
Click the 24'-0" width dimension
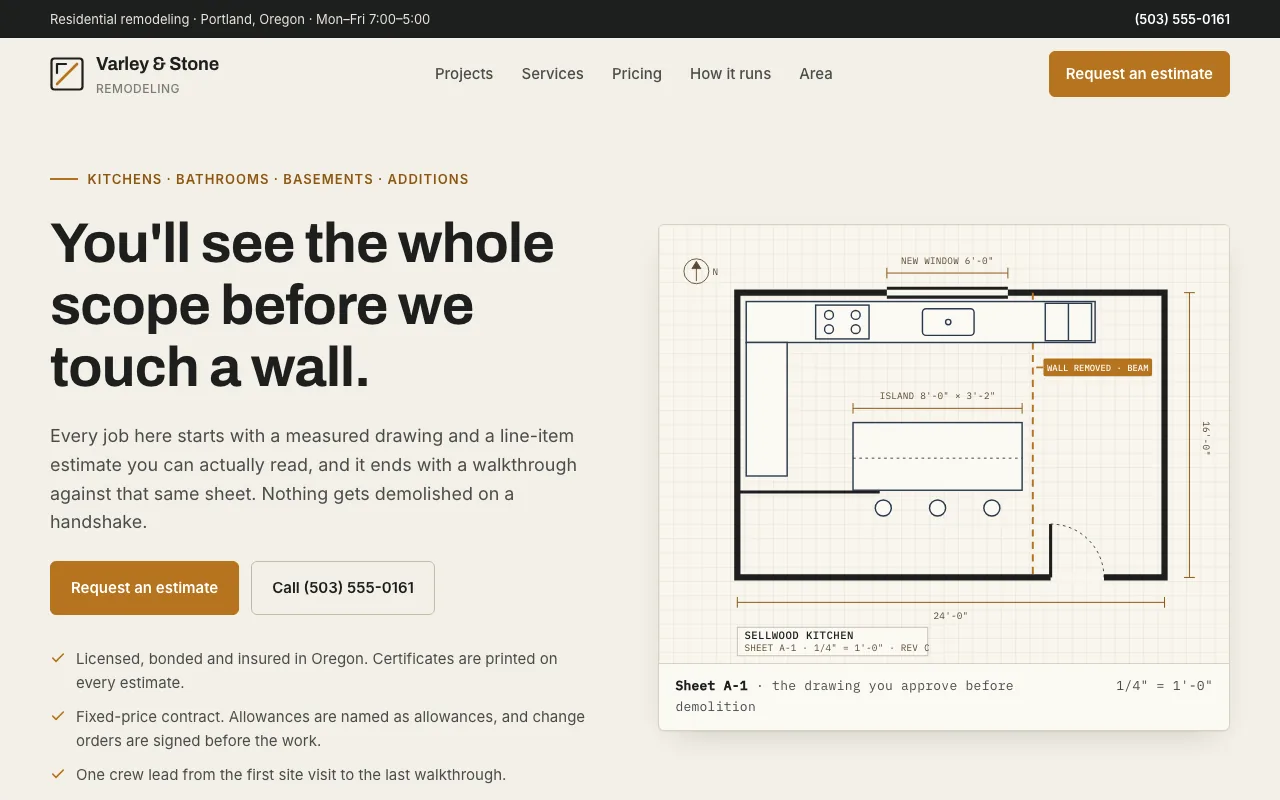(x=950, y=616)
